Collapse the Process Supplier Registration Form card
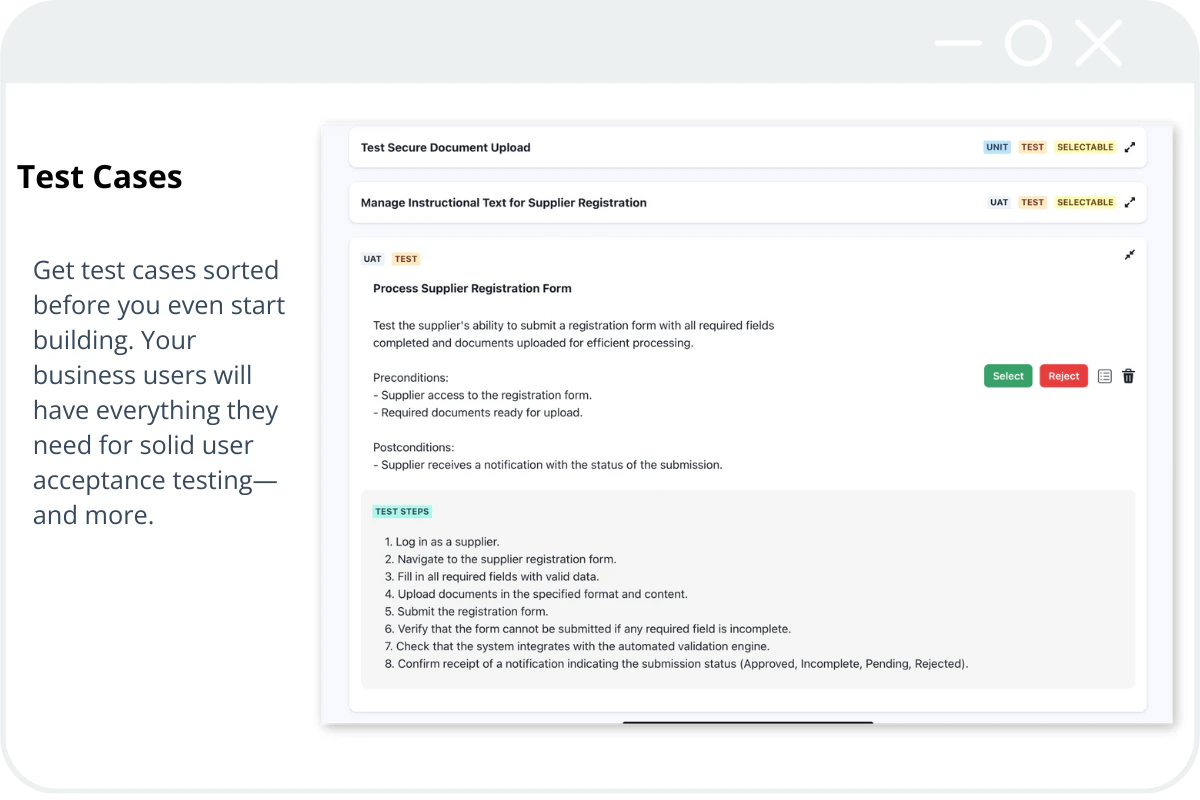 pyautogui.click(x=1129, y=255)
